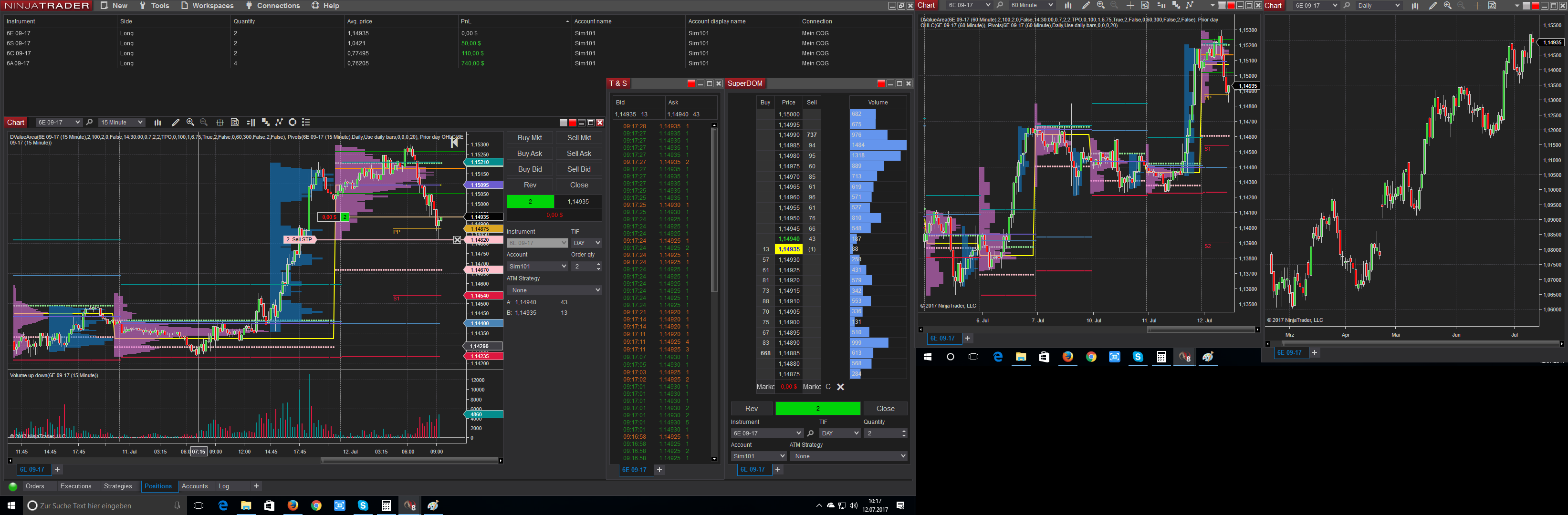Open bar style selector in Daily chart
This screenshot has width=1568, height=515.
(x=1415, y=5)
